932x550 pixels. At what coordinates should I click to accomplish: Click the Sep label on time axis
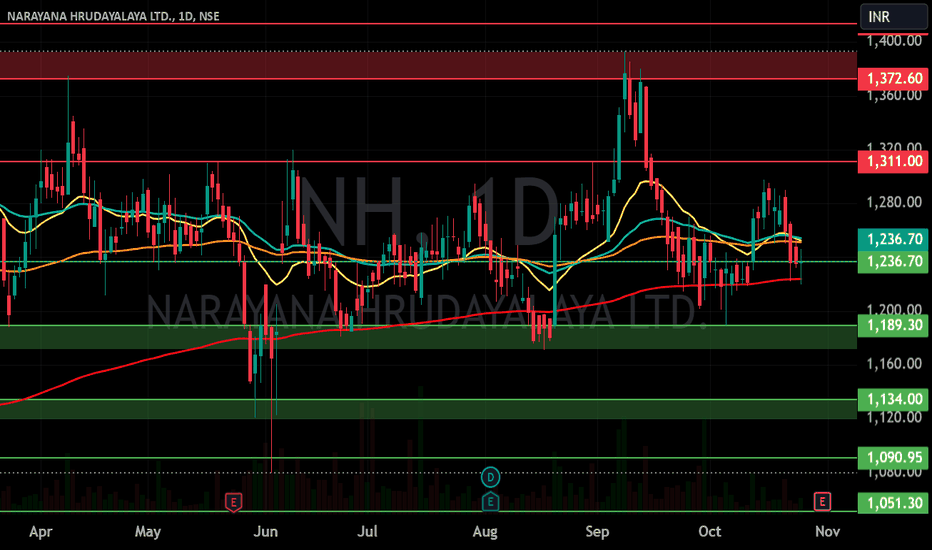coord(597,532)
